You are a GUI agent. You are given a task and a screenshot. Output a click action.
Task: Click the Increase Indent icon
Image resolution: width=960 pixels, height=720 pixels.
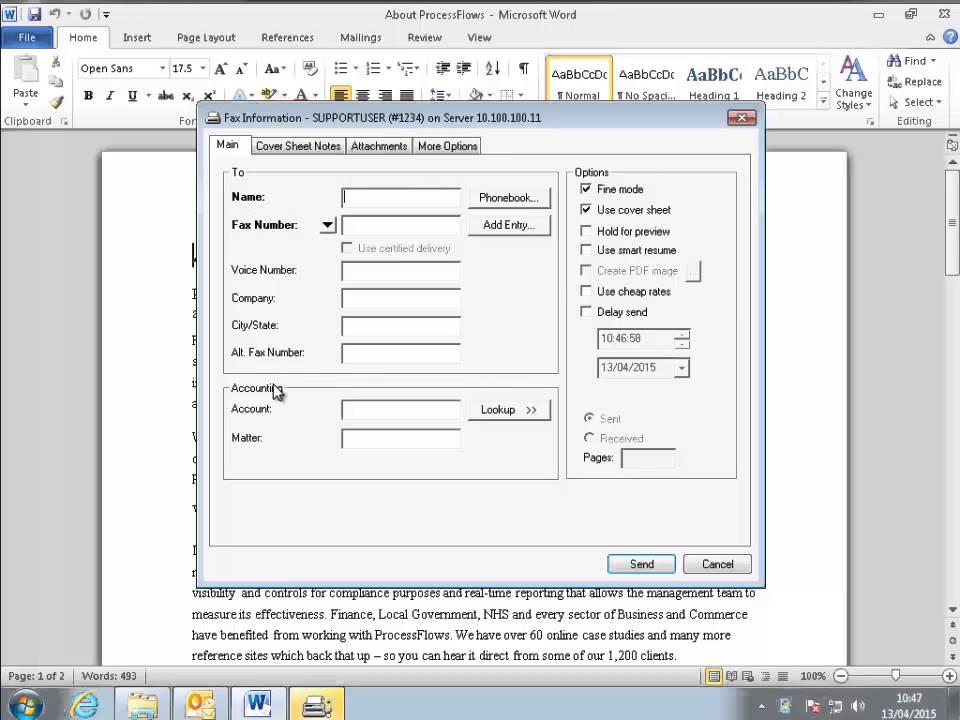pos(464,69)
